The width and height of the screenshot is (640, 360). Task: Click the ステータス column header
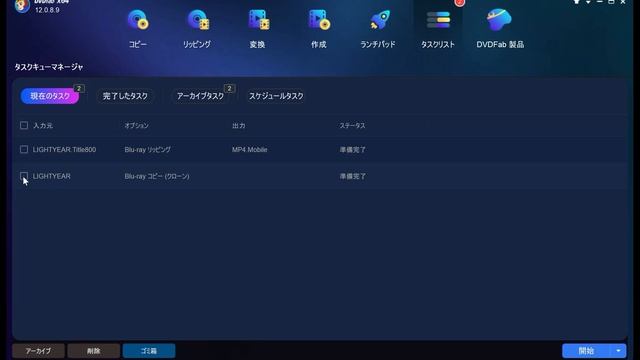(x=353, y=125)
